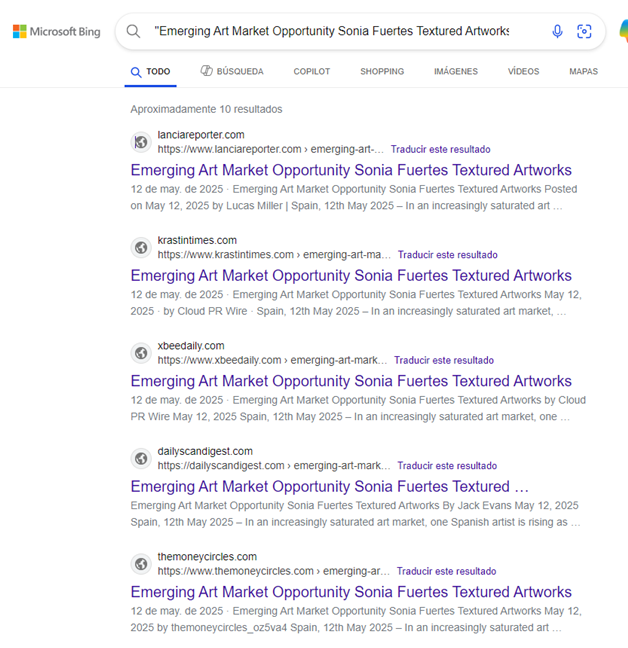
Task: Switch to the COPILOT tab
Action: [x=311, y=72]
